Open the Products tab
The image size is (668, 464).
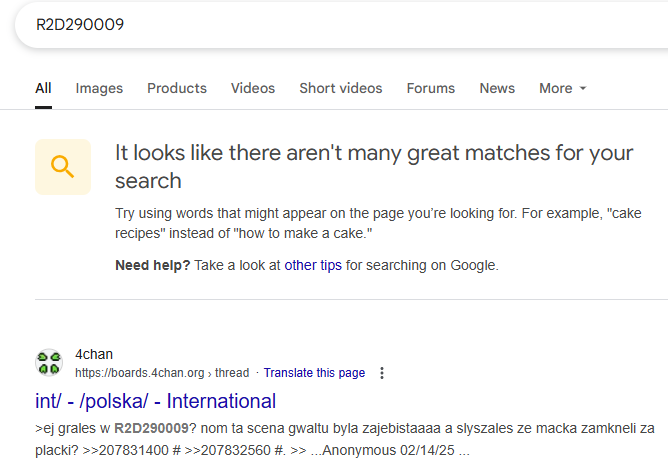[x=177, y=88]
